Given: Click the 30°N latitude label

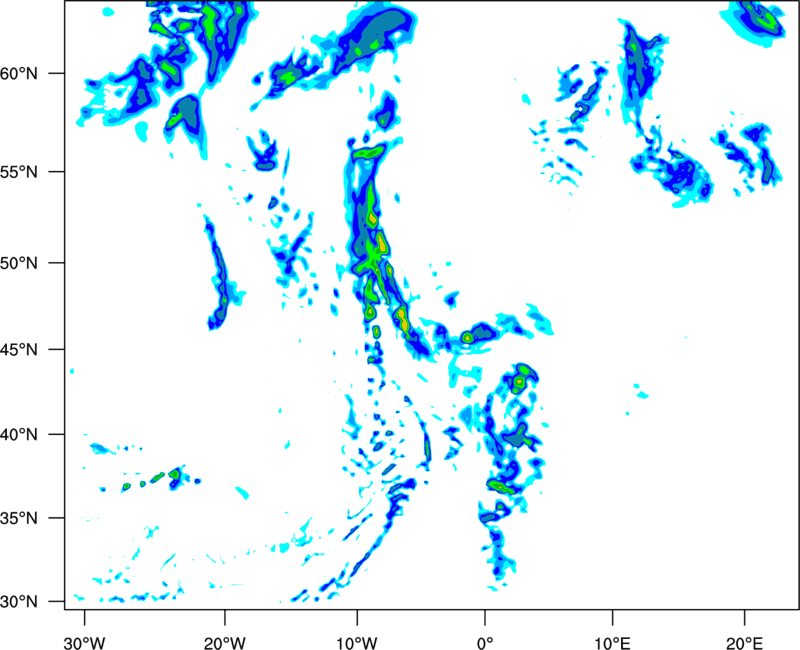Looking at the screenshot, I should (19, 602).
